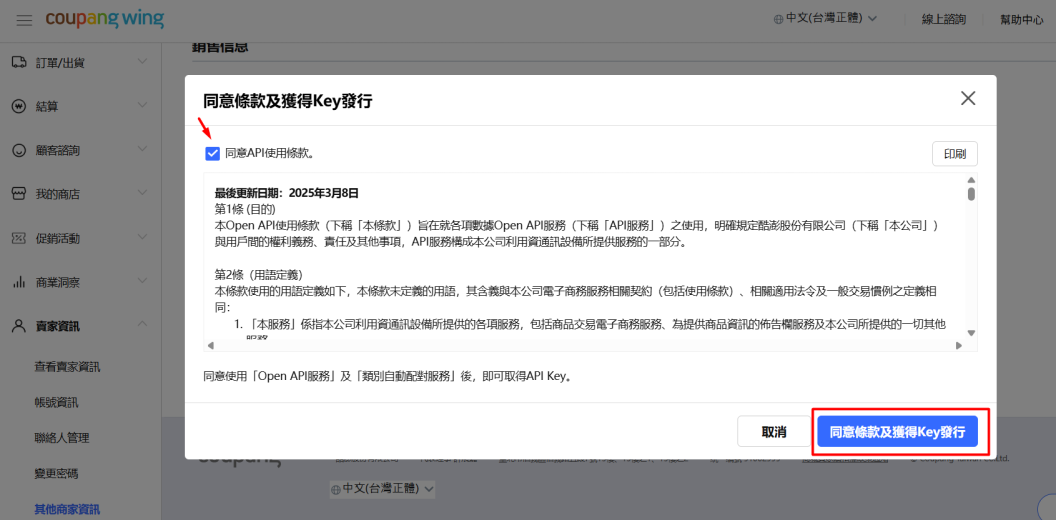
Task: Click the seller info person icon
Action: point(19,326)
